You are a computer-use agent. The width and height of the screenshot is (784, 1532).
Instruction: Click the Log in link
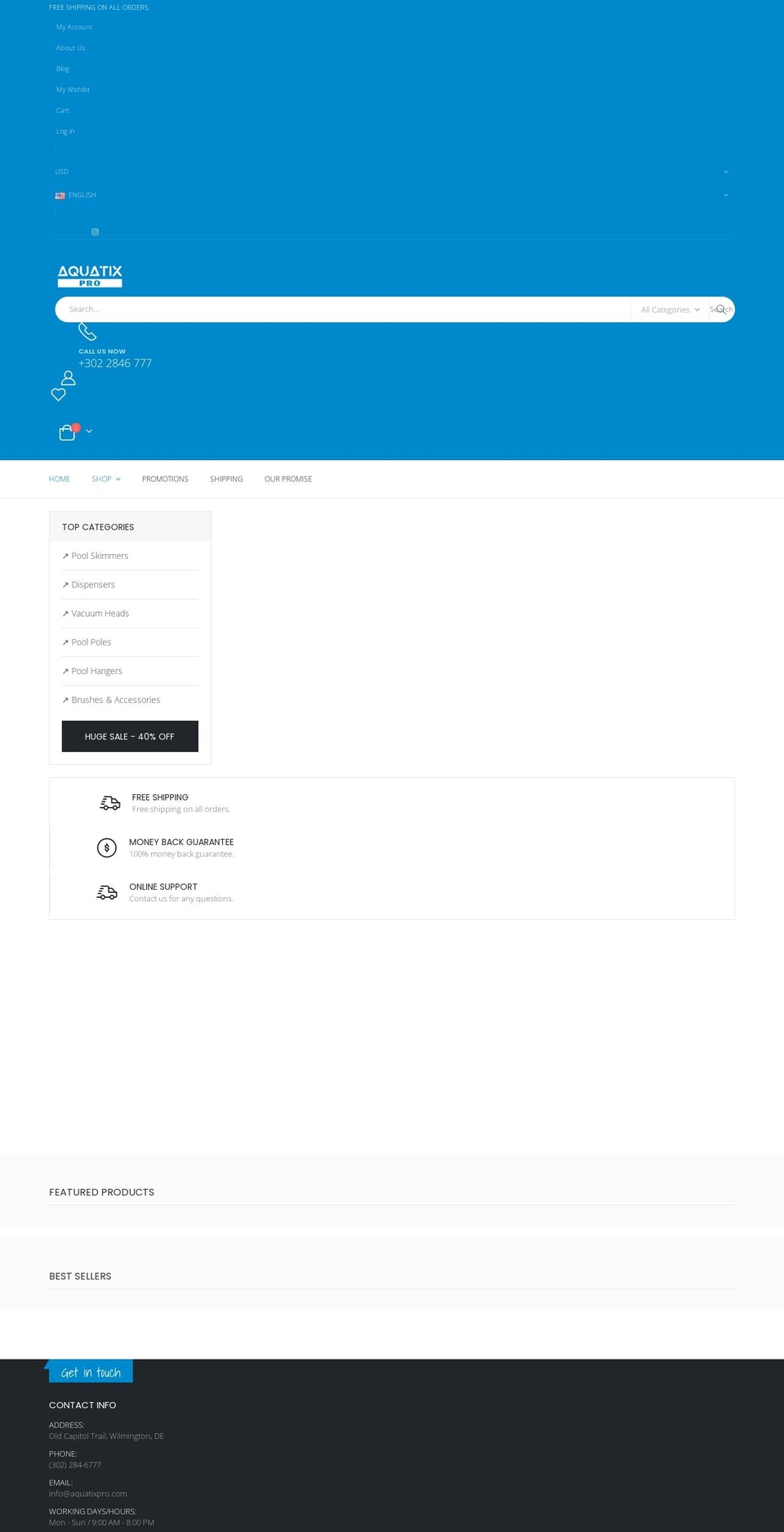[65, 131]
